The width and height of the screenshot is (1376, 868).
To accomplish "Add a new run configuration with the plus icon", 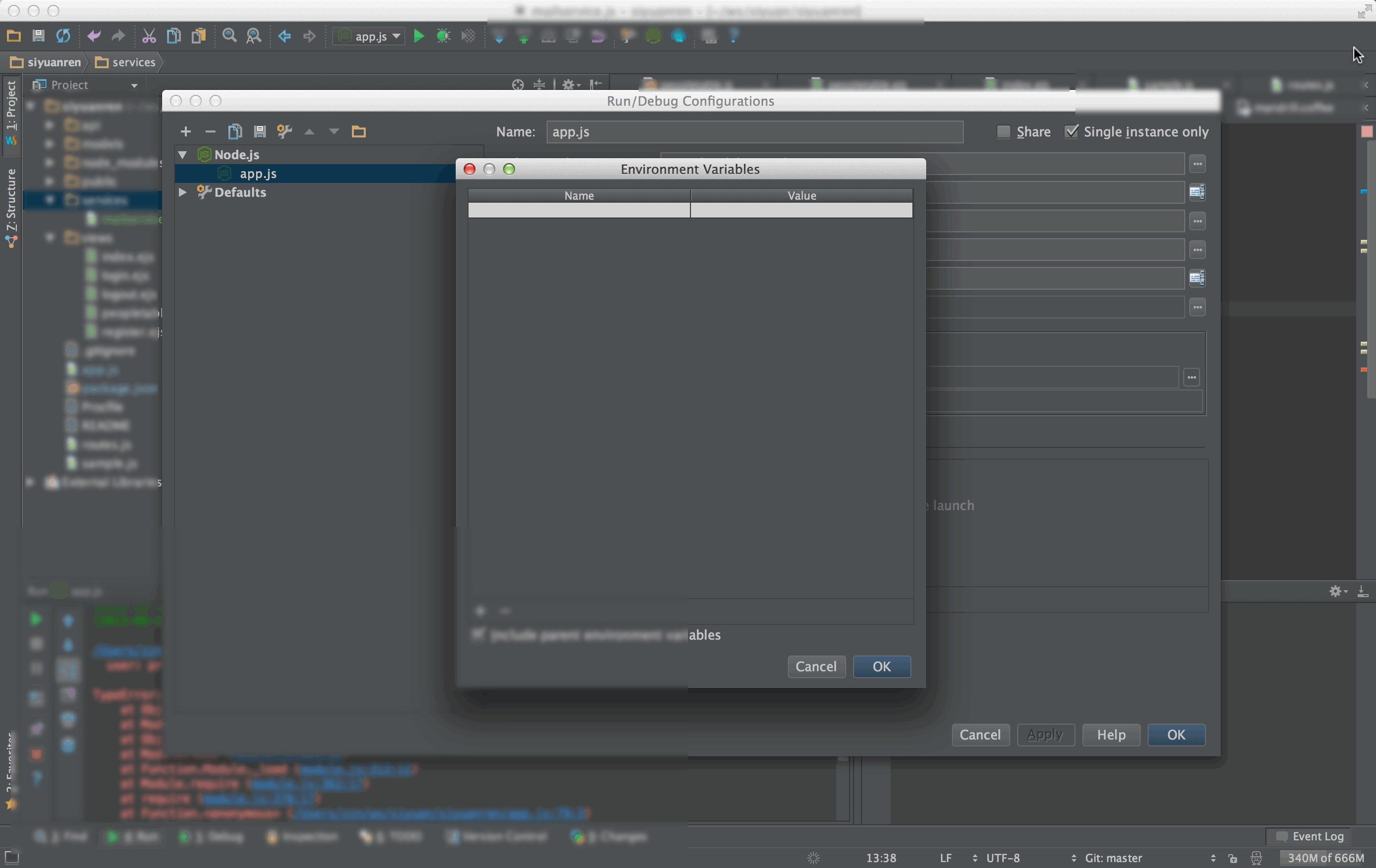I will click(186, 131).
